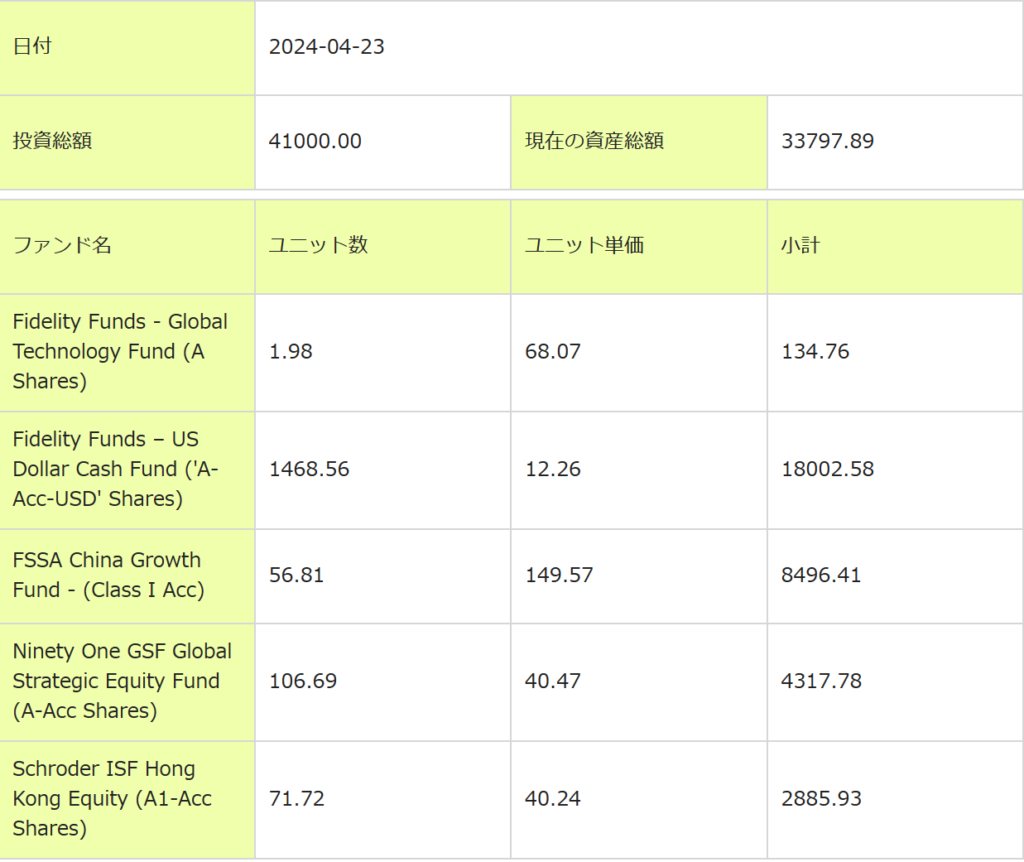Click the unit count 71.72
Viewport: 1024px width, 862px height.
(x=297, y=798)
